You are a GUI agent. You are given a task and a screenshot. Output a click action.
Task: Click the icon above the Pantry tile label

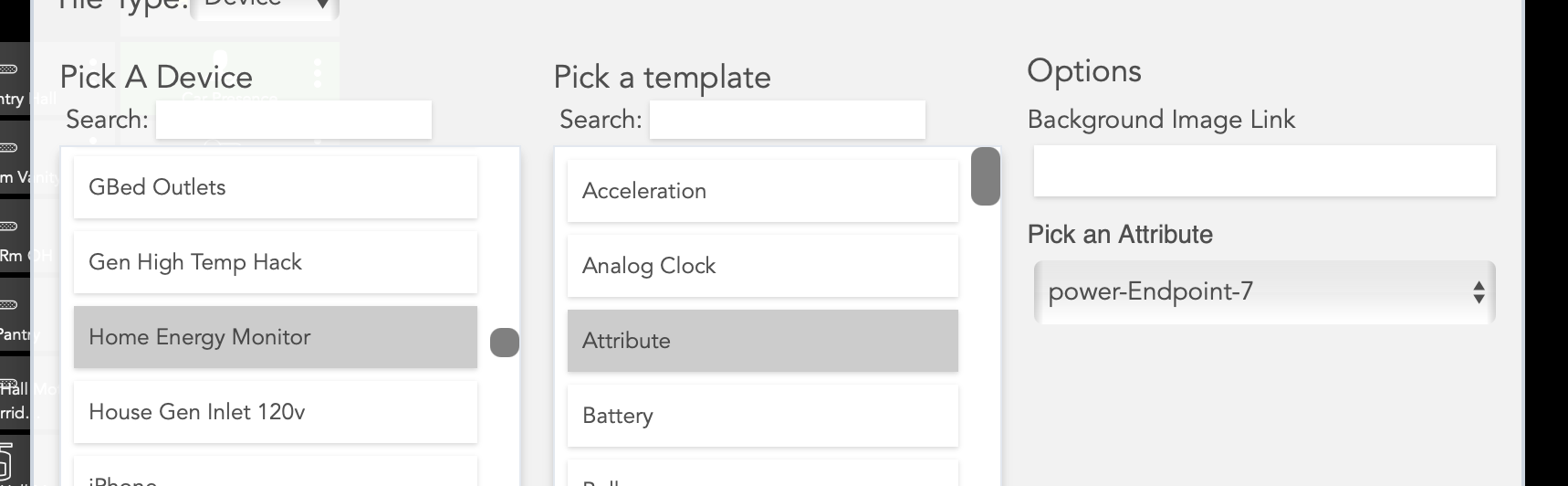click(x=8, y=305)
